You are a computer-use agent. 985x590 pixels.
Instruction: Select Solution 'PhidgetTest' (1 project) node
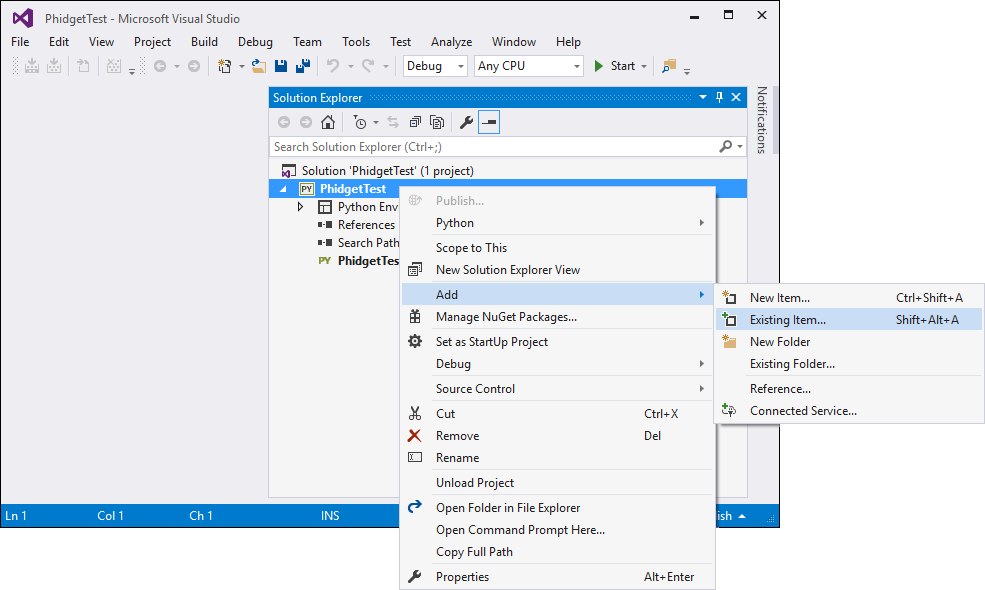pyautogui.click(x=387, y=171)
